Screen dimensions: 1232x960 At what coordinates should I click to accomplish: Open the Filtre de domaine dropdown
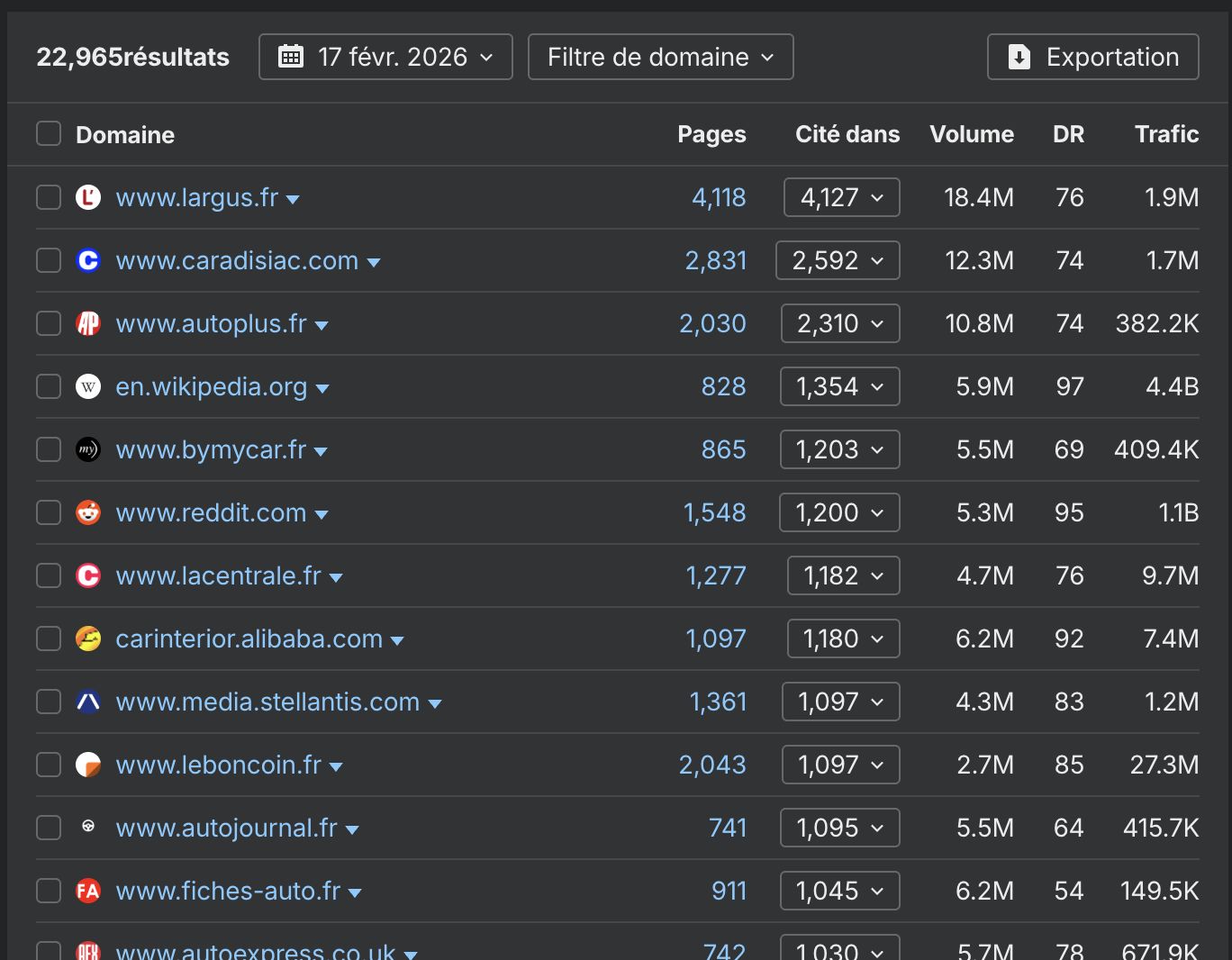coord(660,56)
